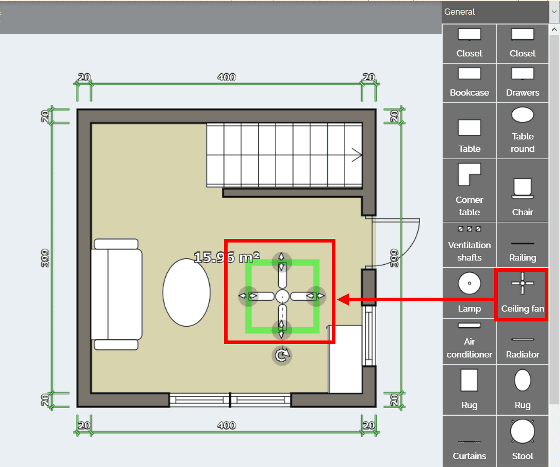The width and height of the screenshot is (560, 467).
Task: Select the Corner table item
Action: click(x=469, y=190)
